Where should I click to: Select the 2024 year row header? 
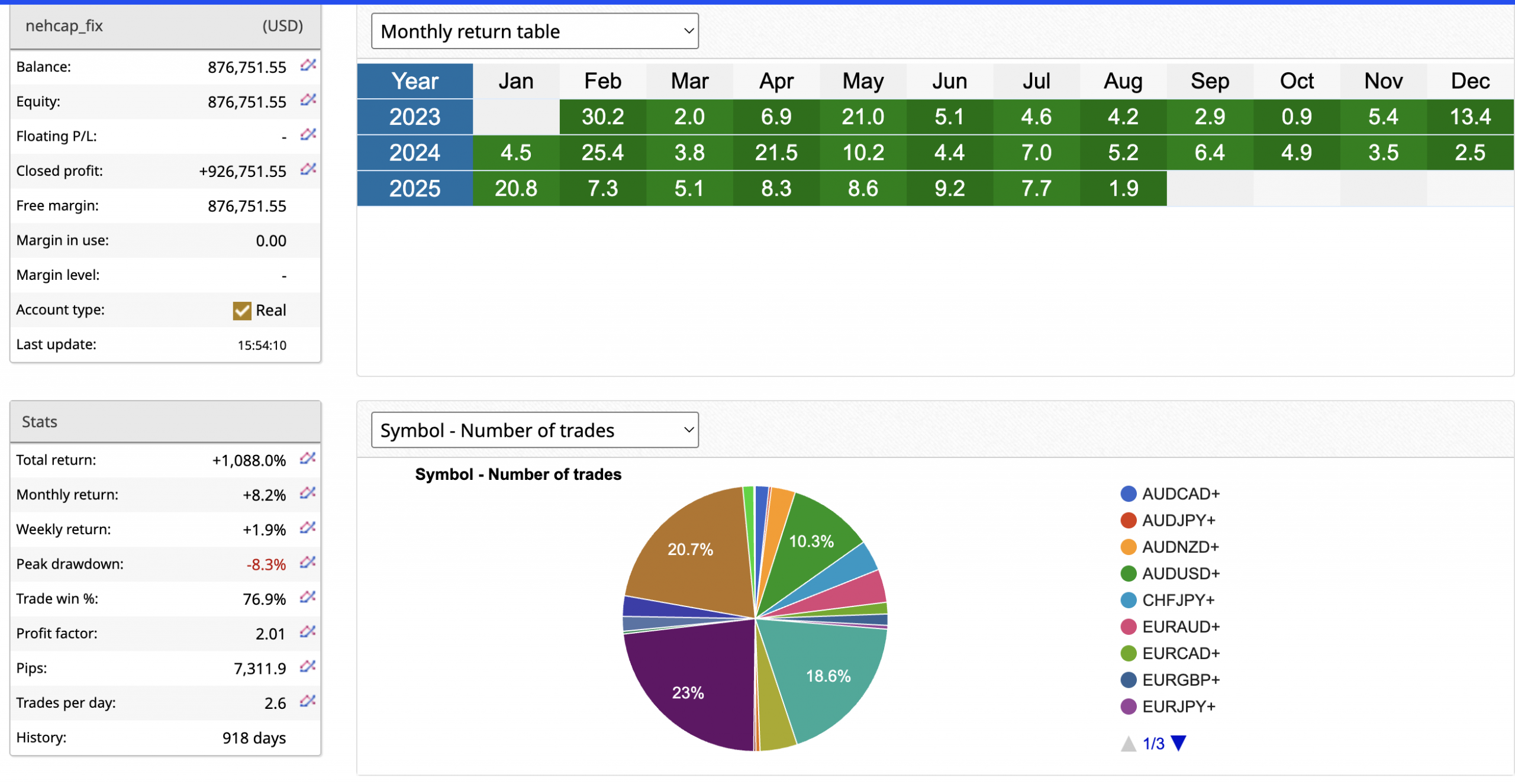415,153
